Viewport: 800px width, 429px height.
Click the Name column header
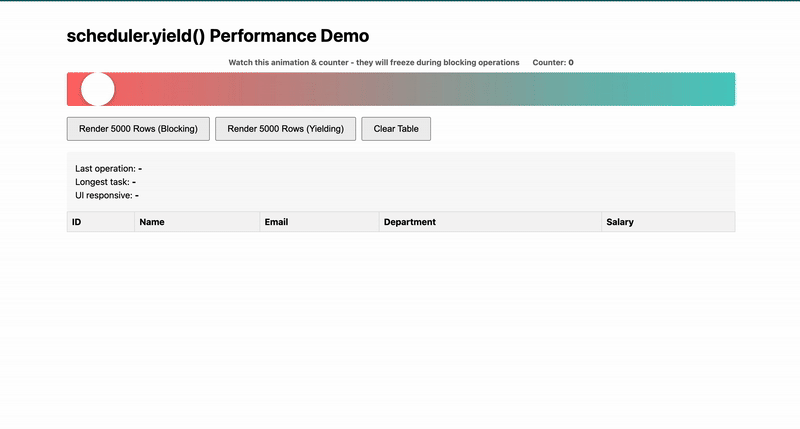(152, 222)
